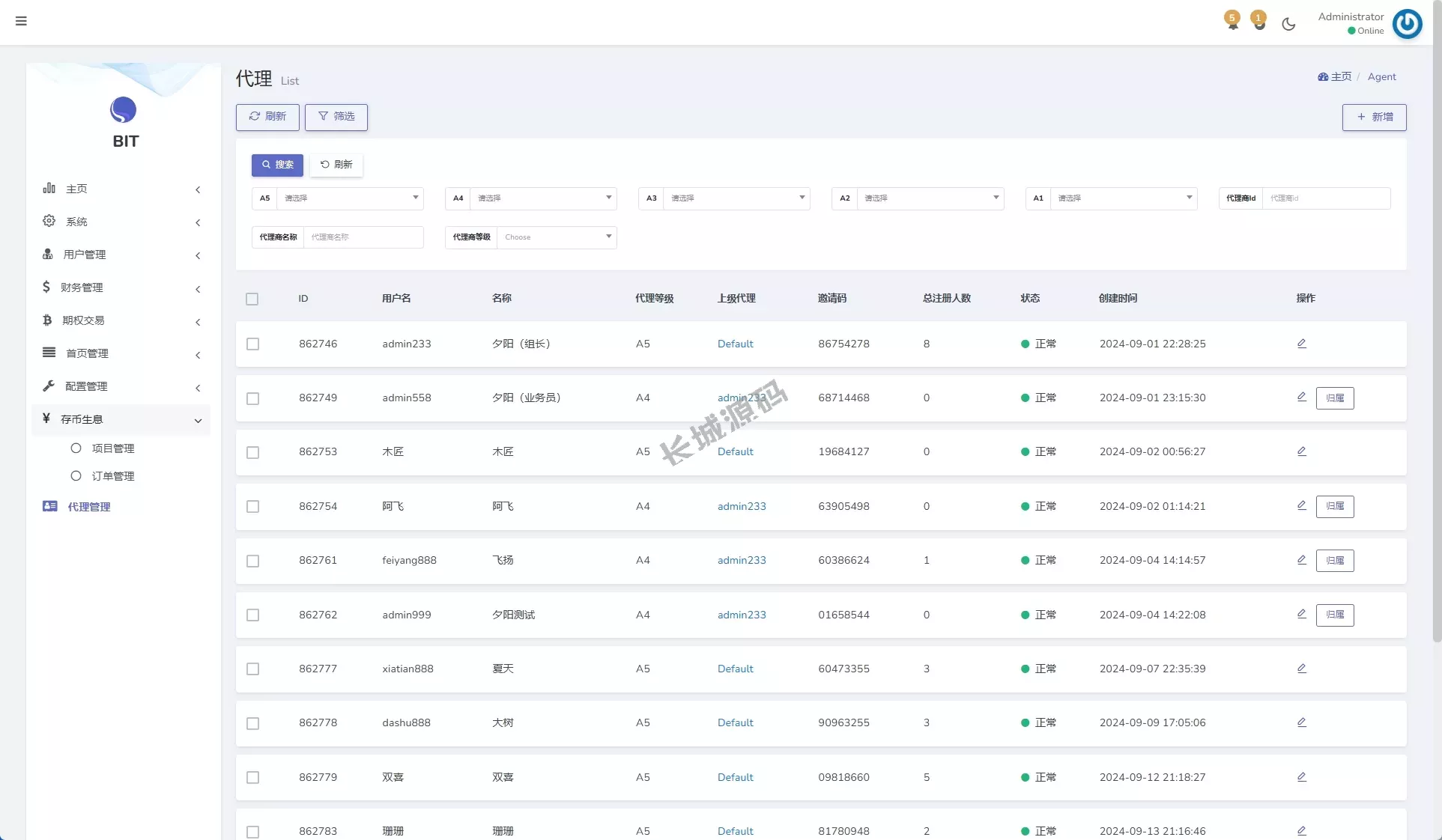Click the 筛选 filter button

tap(336, 117)
